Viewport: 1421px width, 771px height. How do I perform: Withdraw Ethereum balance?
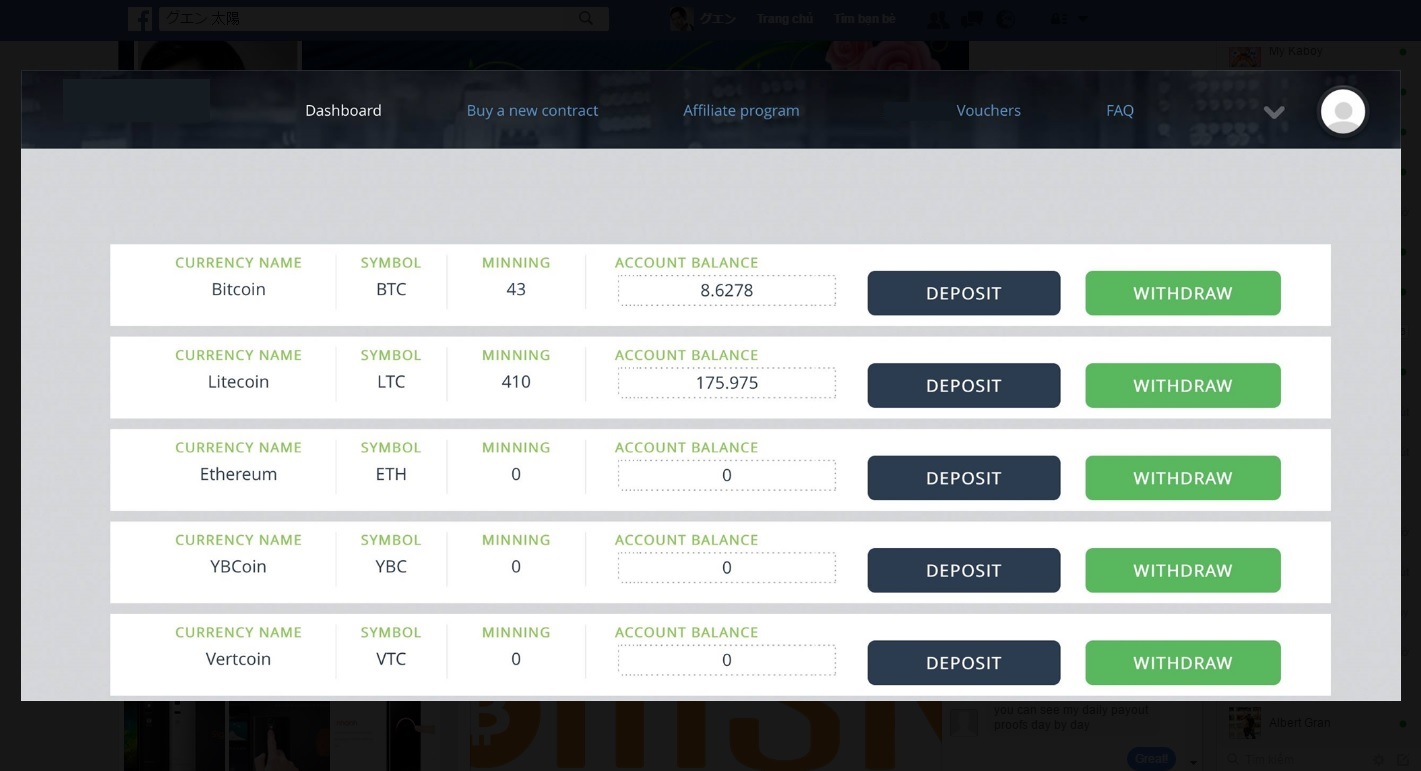coord(1183,478)
